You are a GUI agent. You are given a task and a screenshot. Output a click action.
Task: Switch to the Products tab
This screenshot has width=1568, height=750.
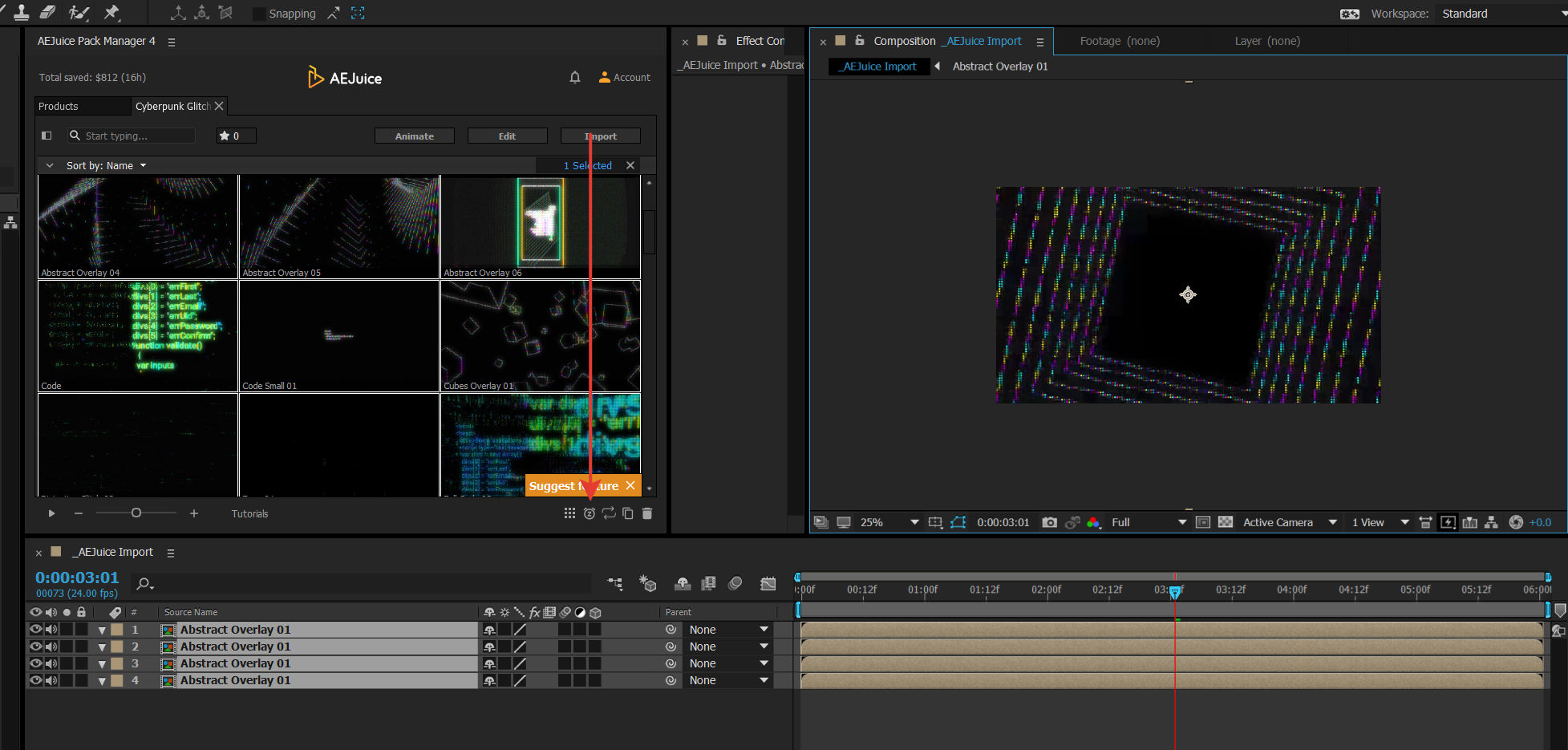click(59, 106)
